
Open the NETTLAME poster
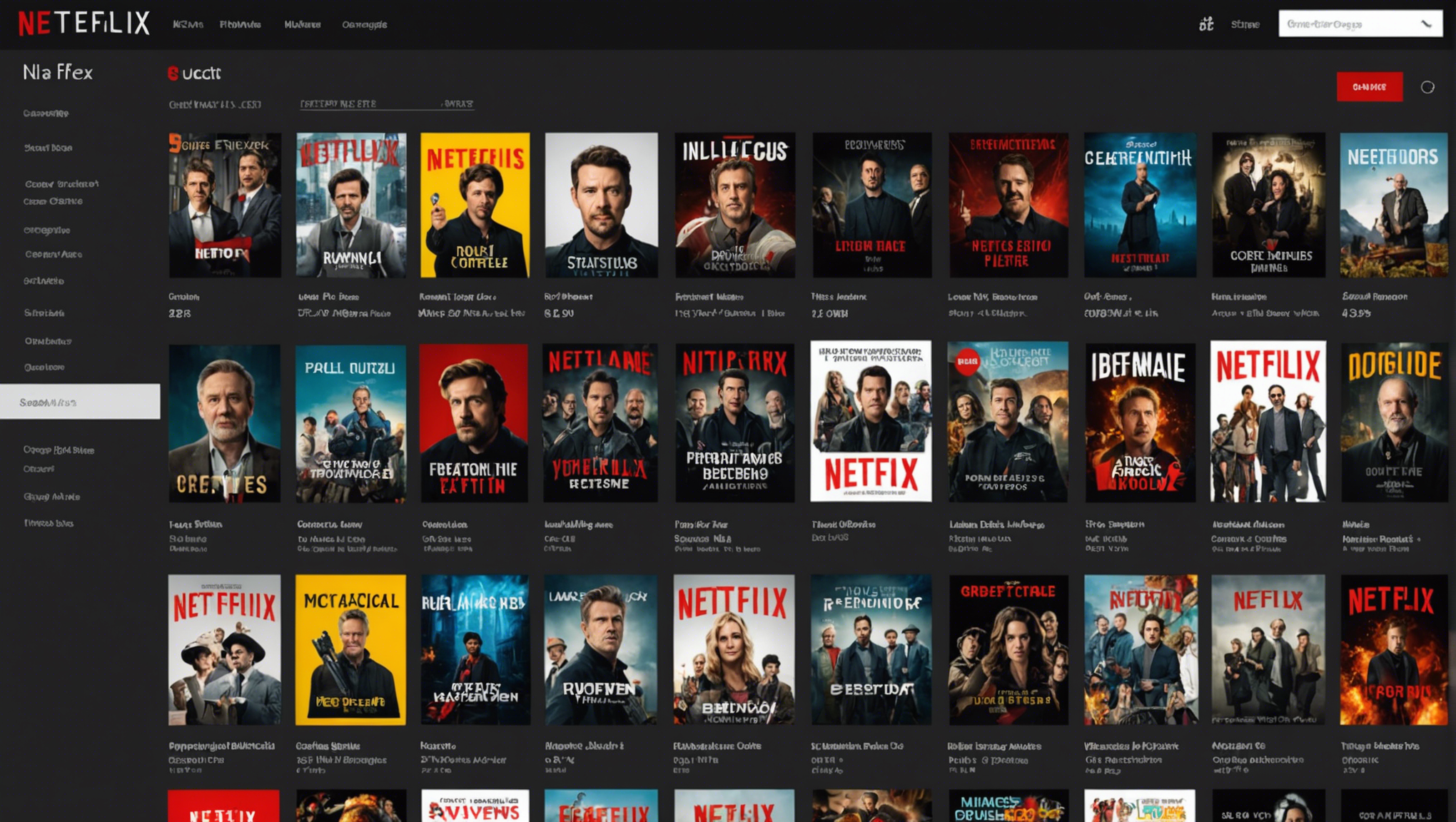(x=600, y=423)
